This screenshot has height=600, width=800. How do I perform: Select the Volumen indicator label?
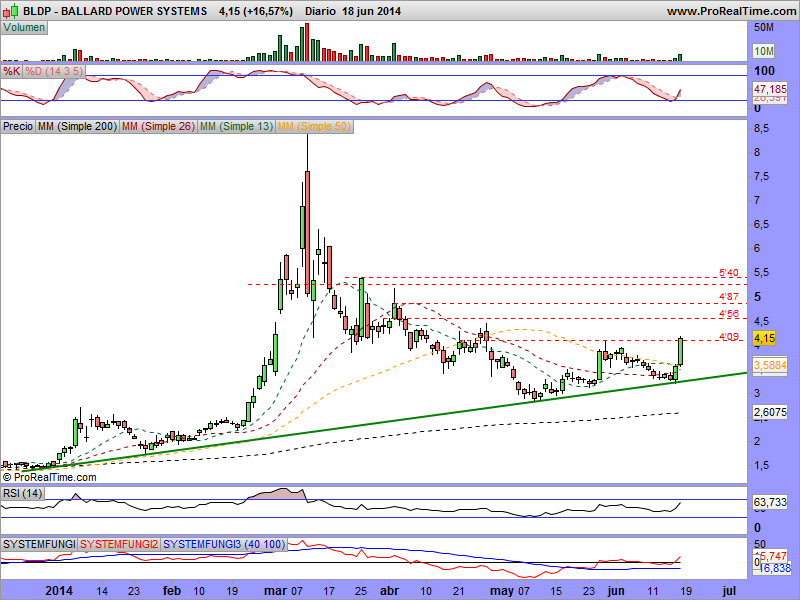tap(24, 28)
